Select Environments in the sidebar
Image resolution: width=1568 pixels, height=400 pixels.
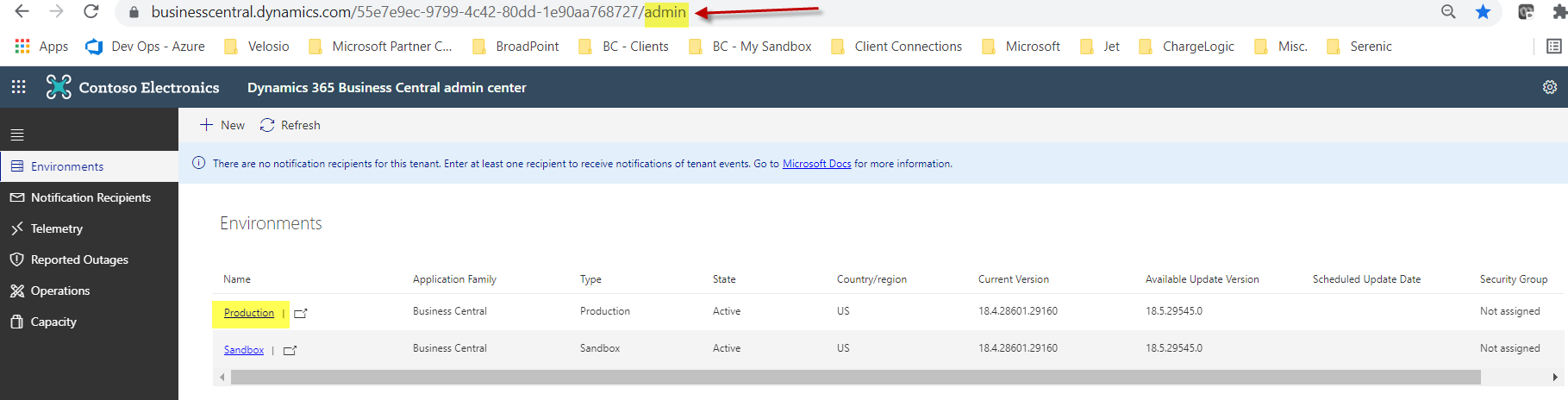pos(89,166)
